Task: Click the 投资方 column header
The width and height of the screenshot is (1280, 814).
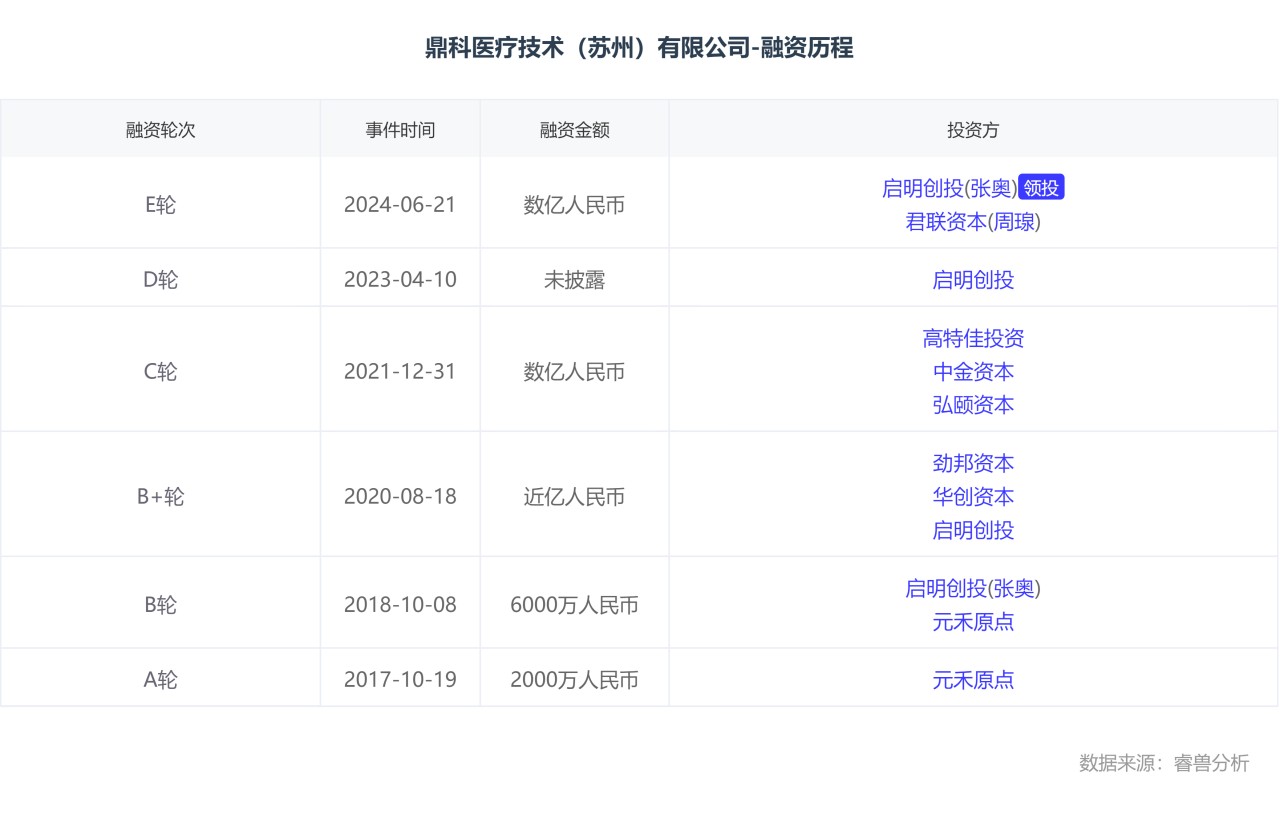Action: point(973,130)
